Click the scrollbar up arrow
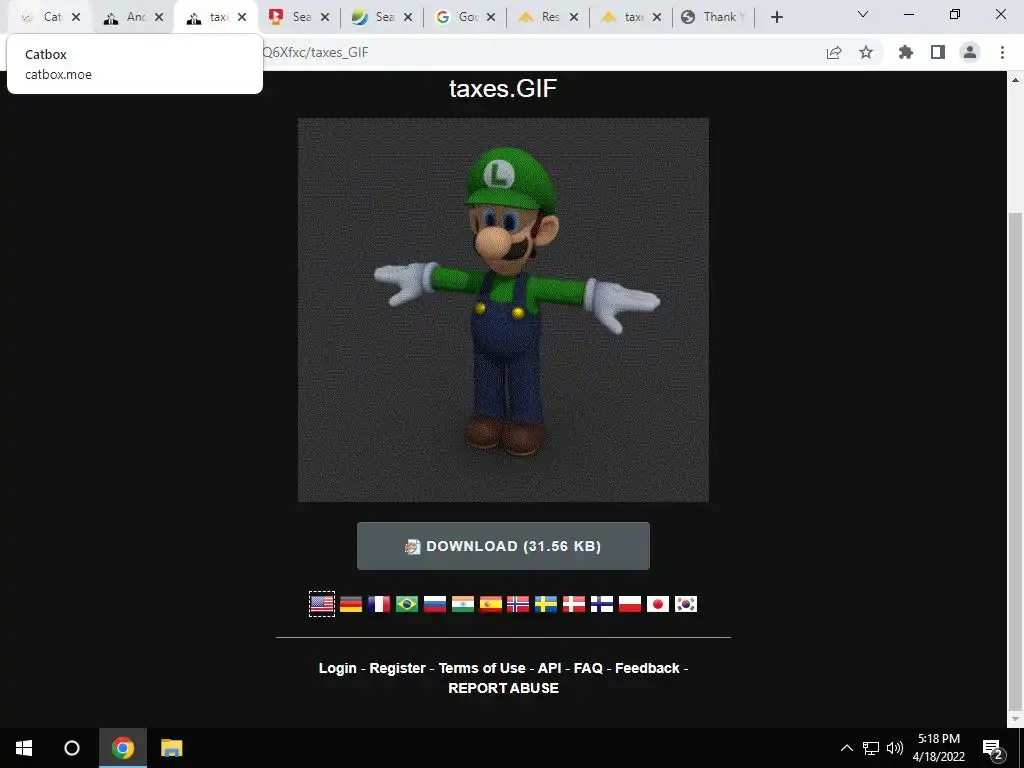The image size is (1024, 768). point(1016,80)
